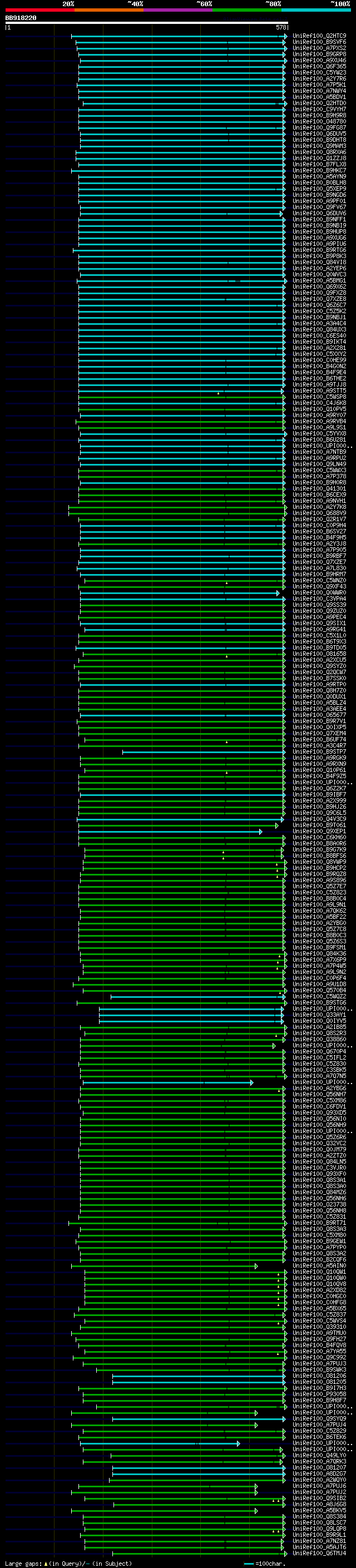Select the UniRef100_Q49LY0 label
The height and width of the screenshot is (1568, 356).
coord(319,1456)
